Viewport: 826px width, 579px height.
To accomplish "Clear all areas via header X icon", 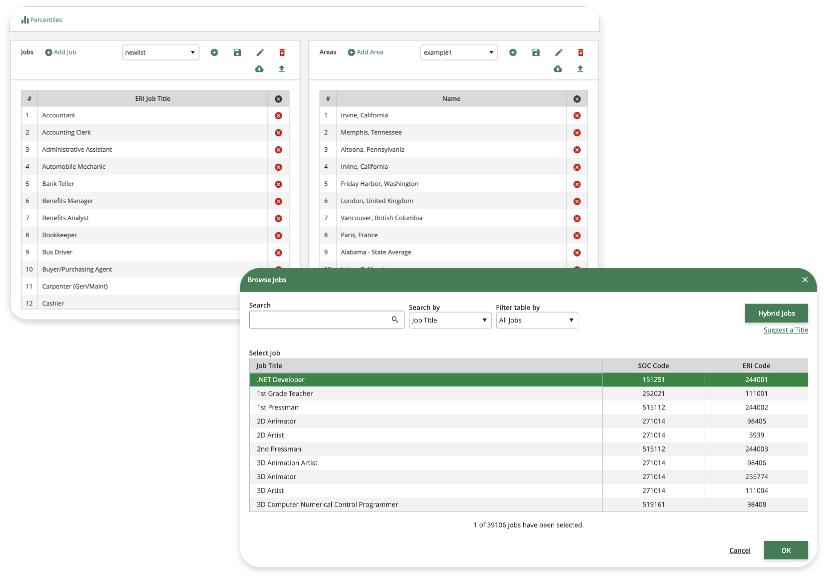I will click(x=576, y=99).
